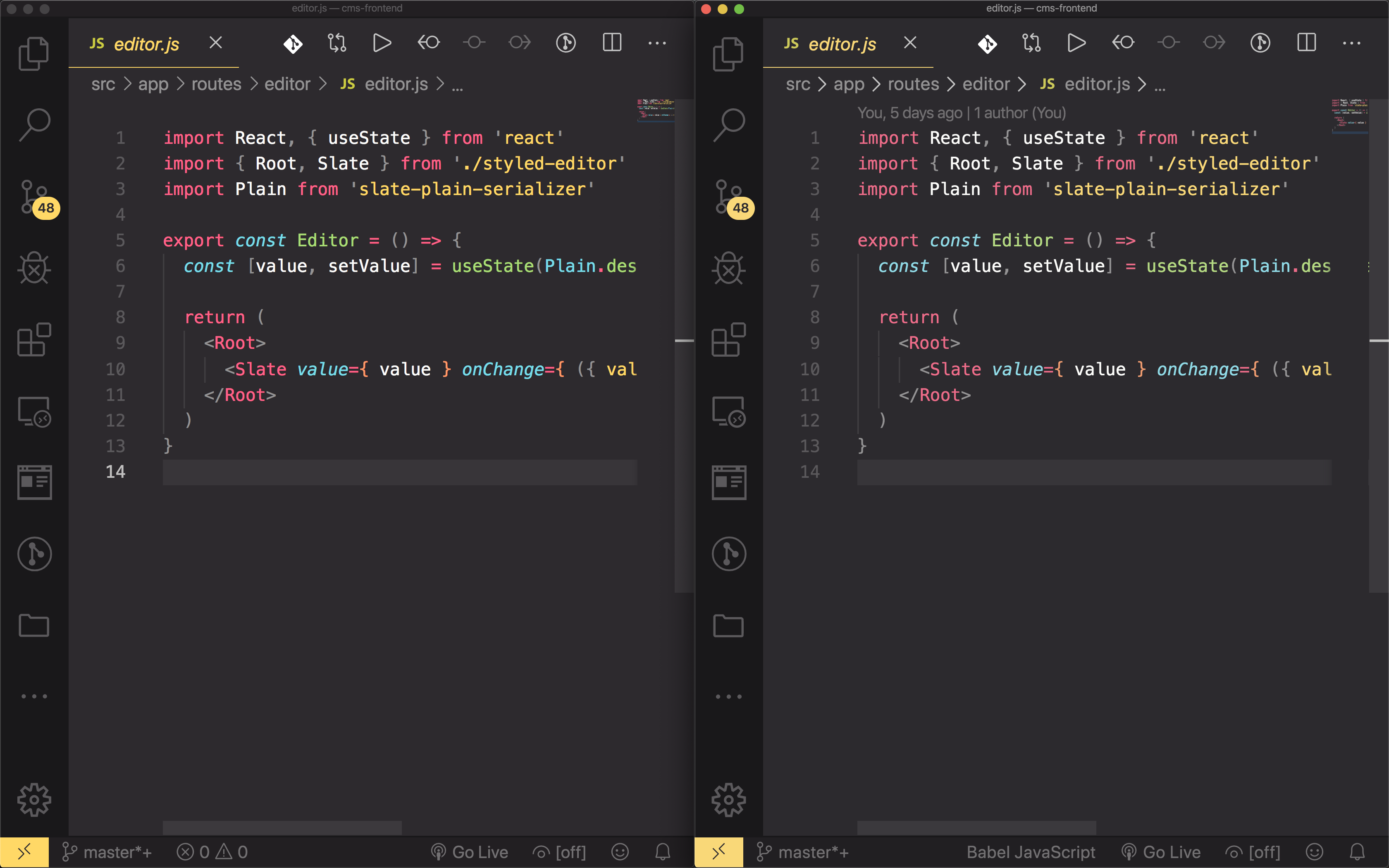The image size is (1389, 868).
Task: Select the editor.js tab
Action: [x=146, y=44]
